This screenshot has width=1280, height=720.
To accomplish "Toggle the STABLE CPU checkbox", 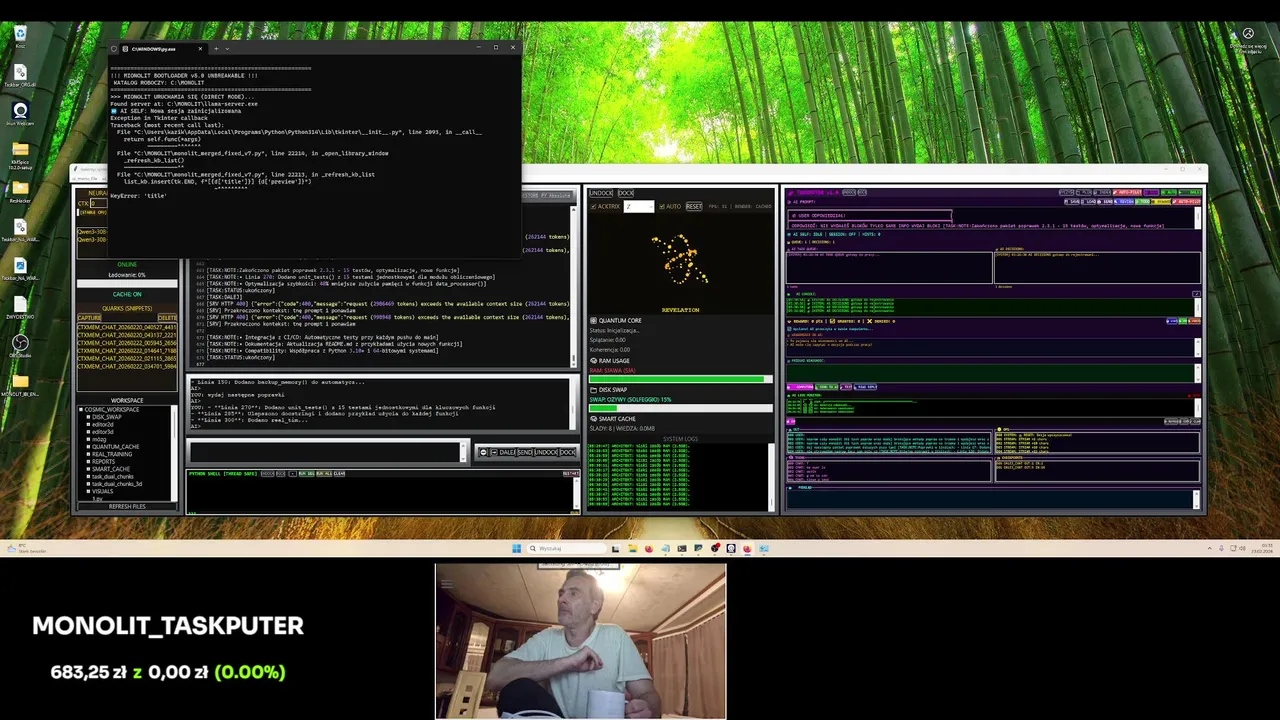I will [78, 212].
